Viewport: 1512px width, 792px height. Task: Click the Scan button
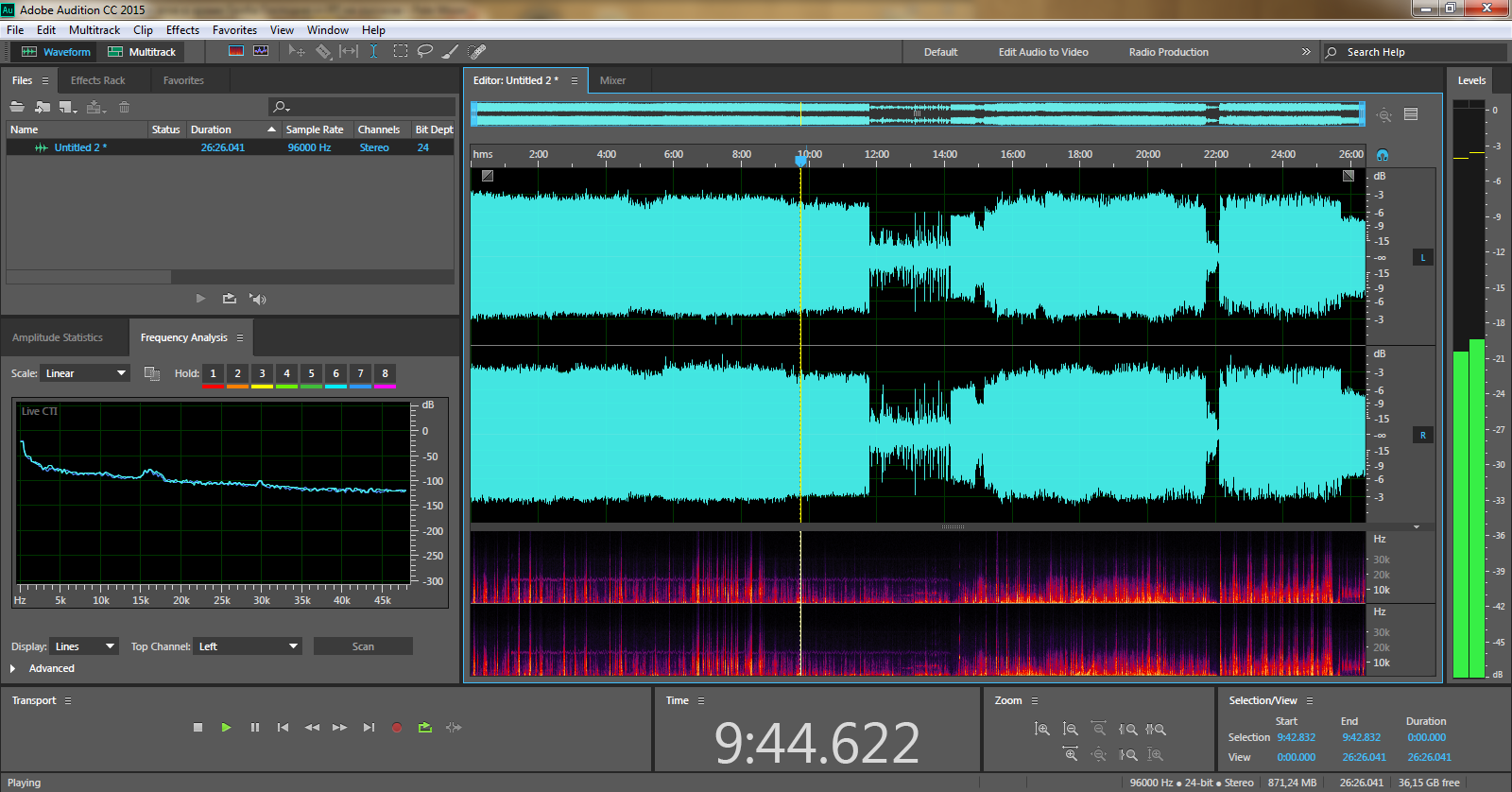tap(363, 646)
